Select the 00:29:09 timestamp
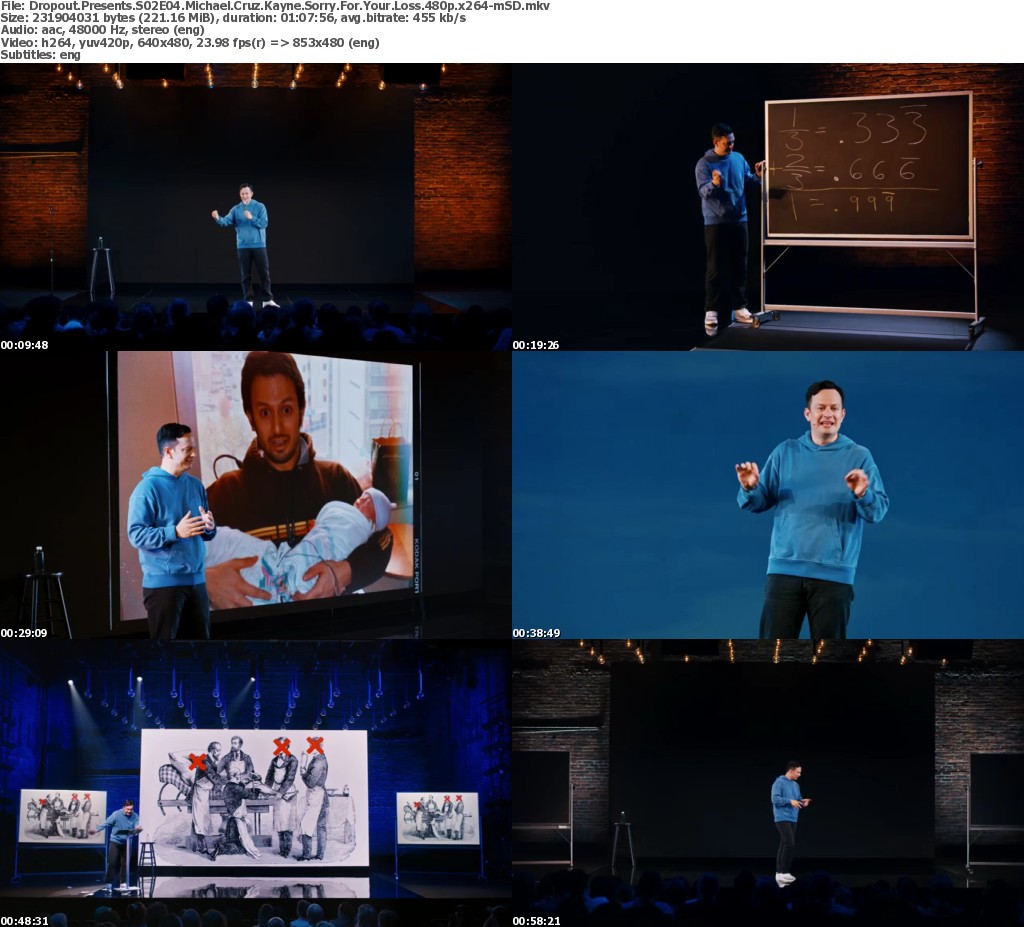Image resolution: width=1024 pixels, height=927 pixels. coord(25,633)
